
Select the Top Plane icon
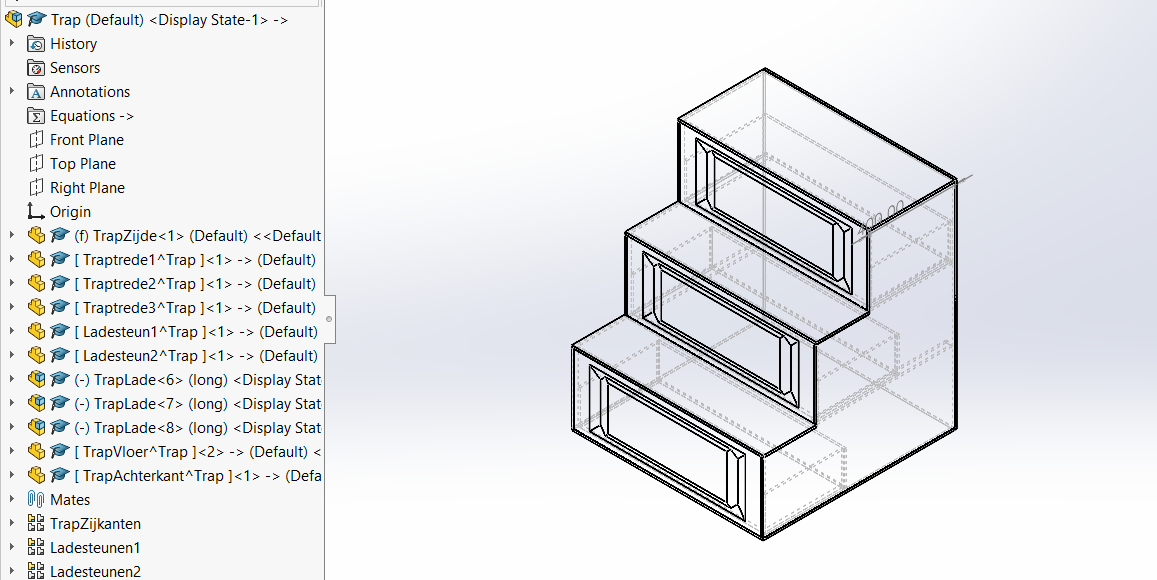tap(36, 164)
